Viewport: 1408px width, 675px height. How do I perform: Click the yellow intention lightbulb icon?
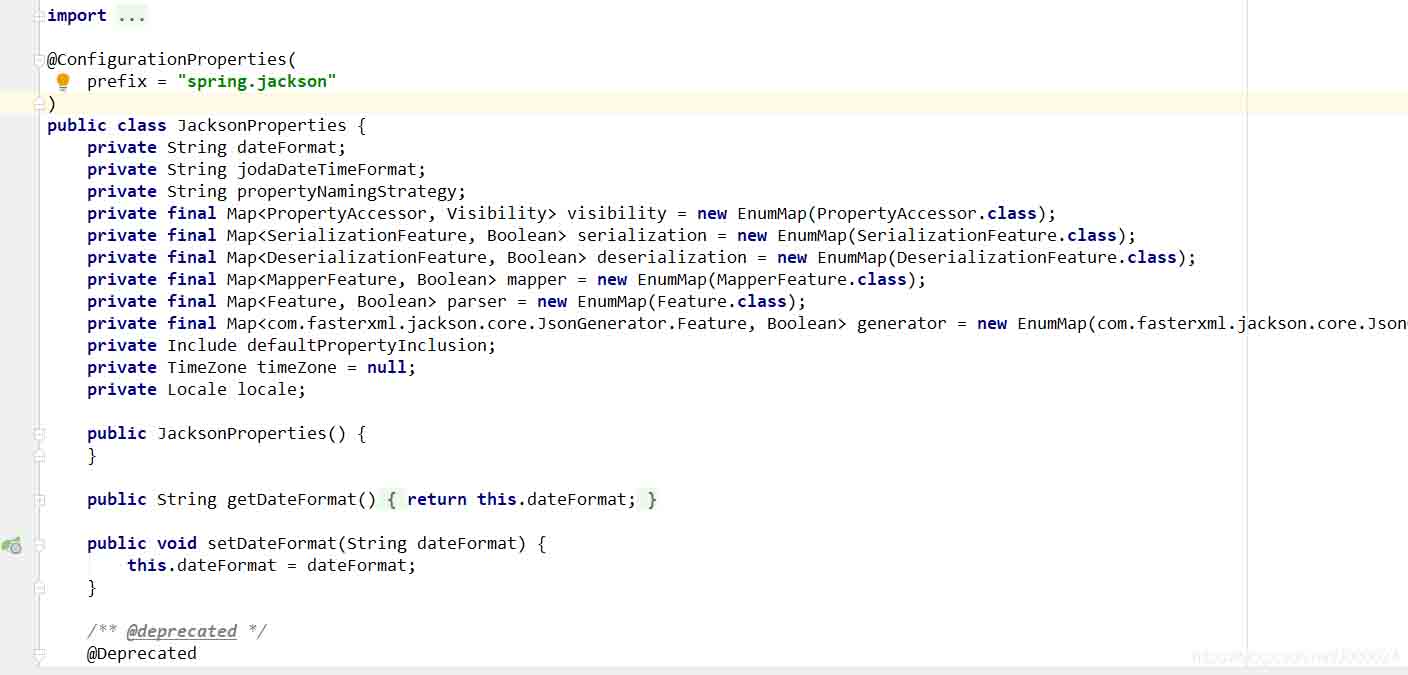pyautogui.click(x=63, y=81)
